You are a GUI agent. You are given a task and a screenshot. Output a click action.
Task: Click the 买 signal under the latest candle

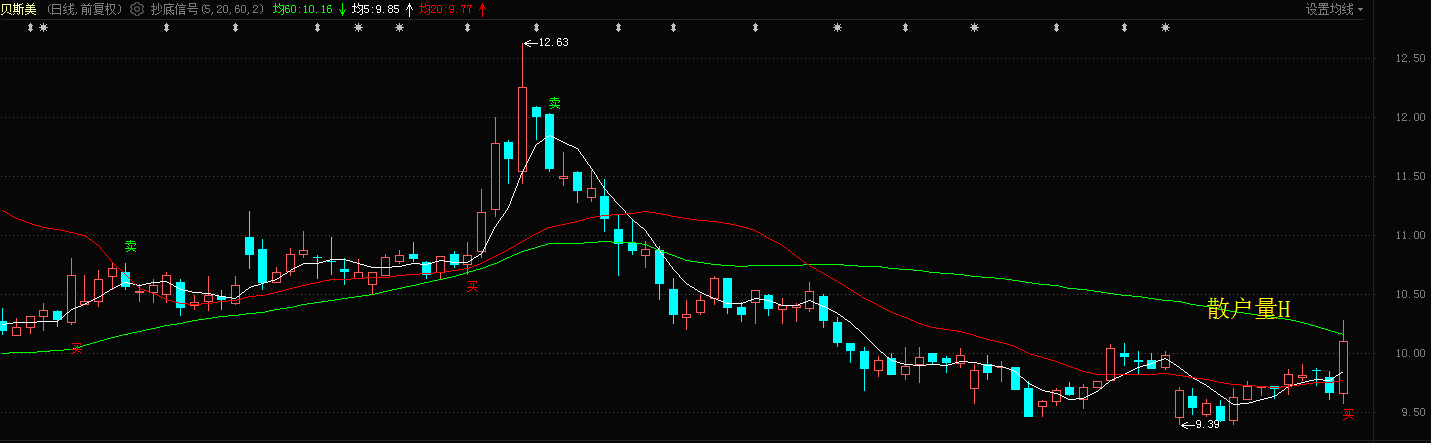click(x=1348, y=414)
